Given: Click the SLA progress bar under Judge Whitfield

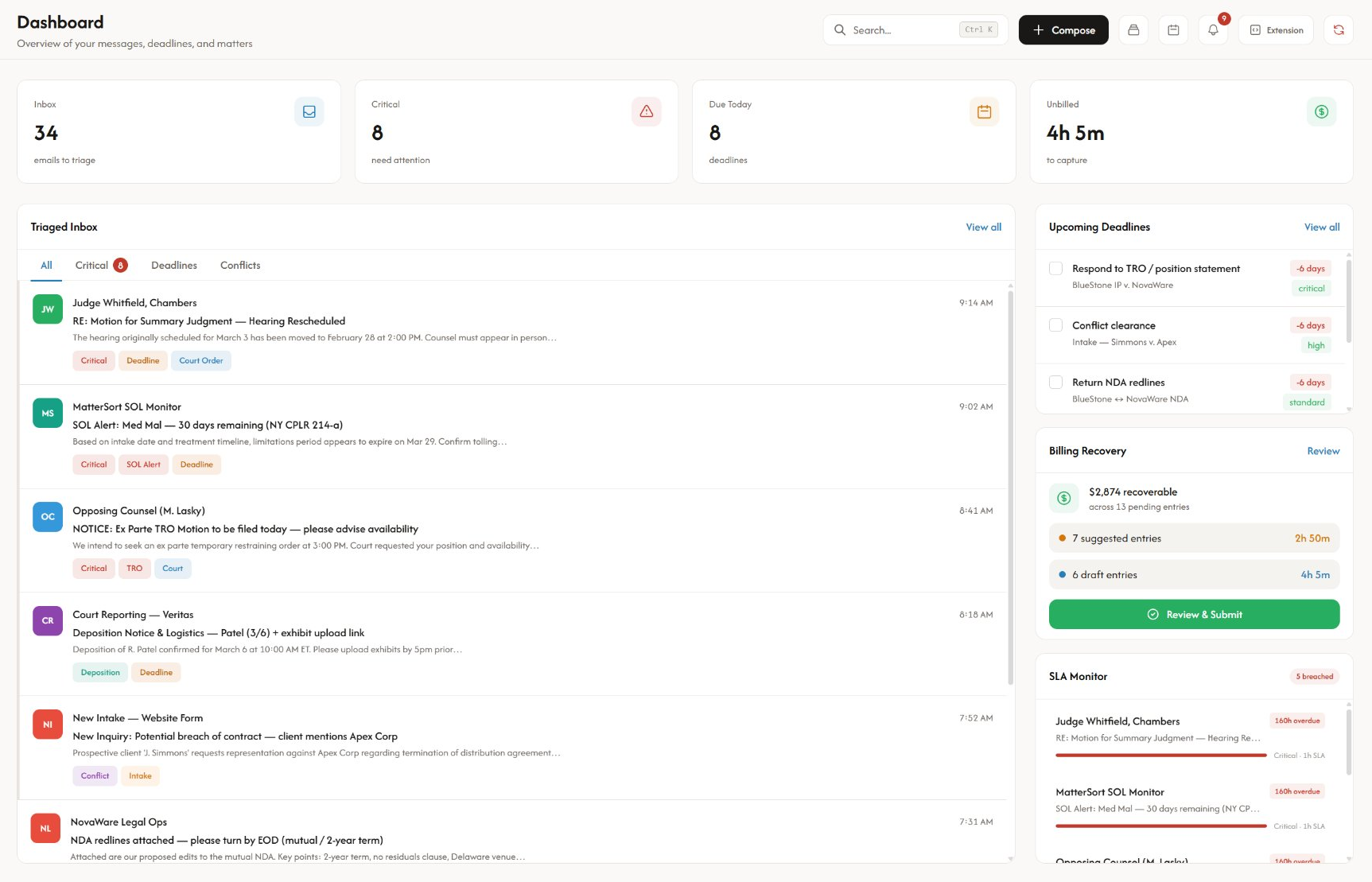Looking at the screenshot, I should click(1160, 755).
